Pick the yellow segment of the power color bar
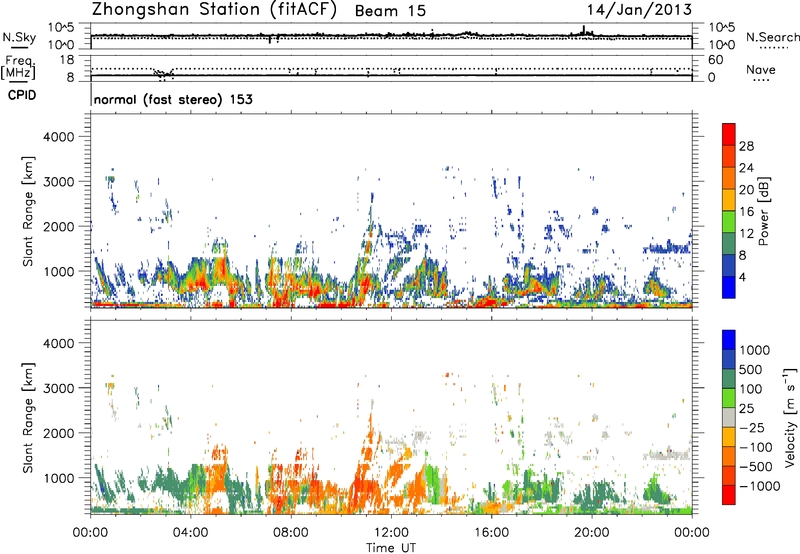Viewport: 800px width, 554px height. [x=729, y=200]
